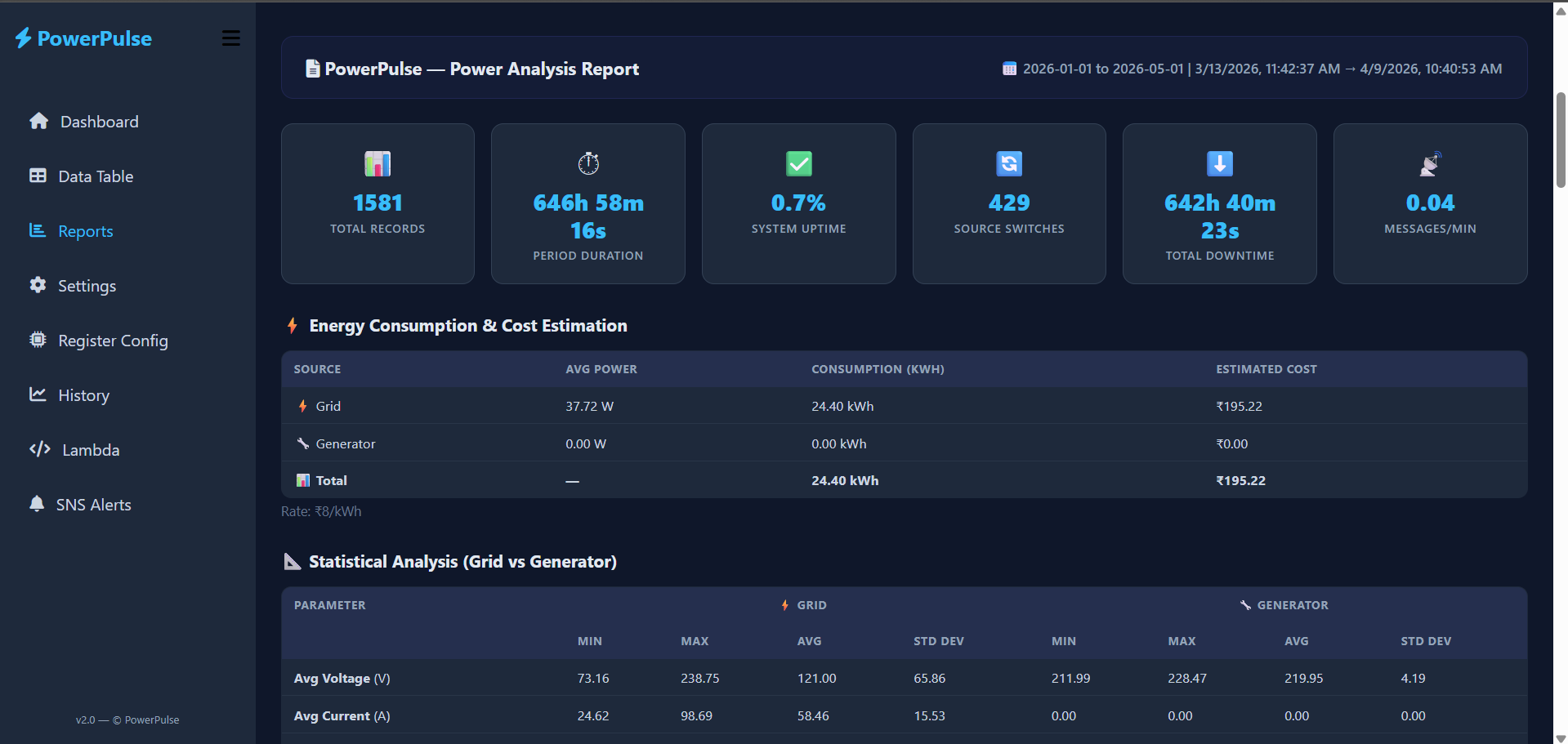
Task: Click the Reports chart icon in sidebar
Action: (x=38, y=230)
